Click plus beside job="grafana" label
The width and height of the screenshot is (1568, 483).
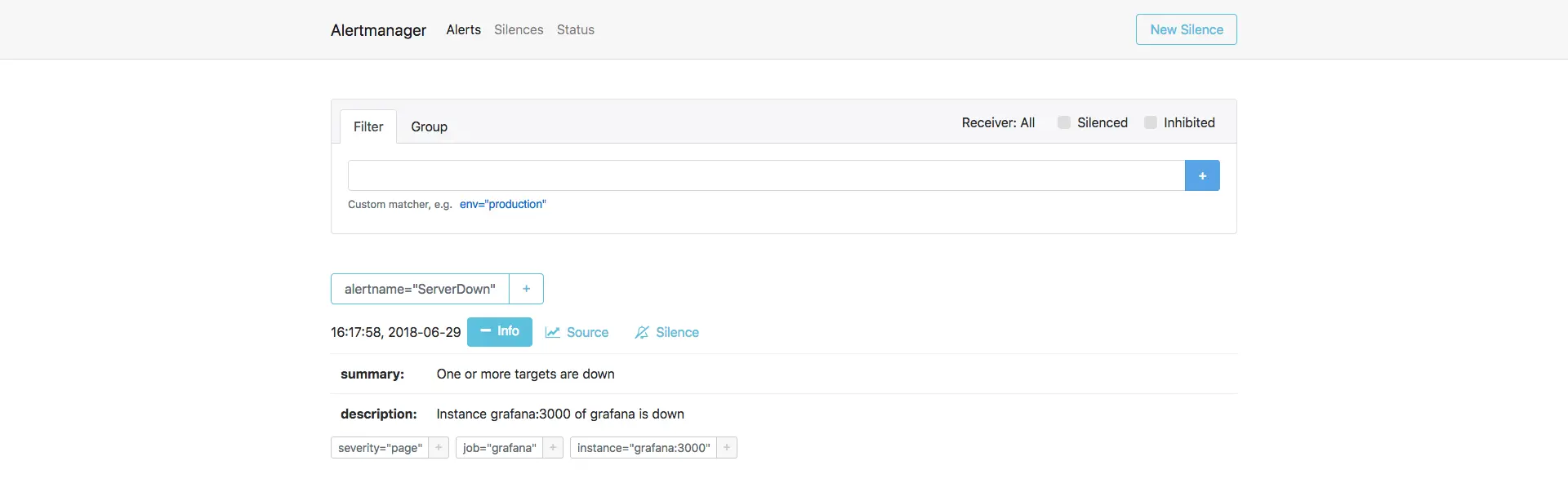click(x=553, y=448)
